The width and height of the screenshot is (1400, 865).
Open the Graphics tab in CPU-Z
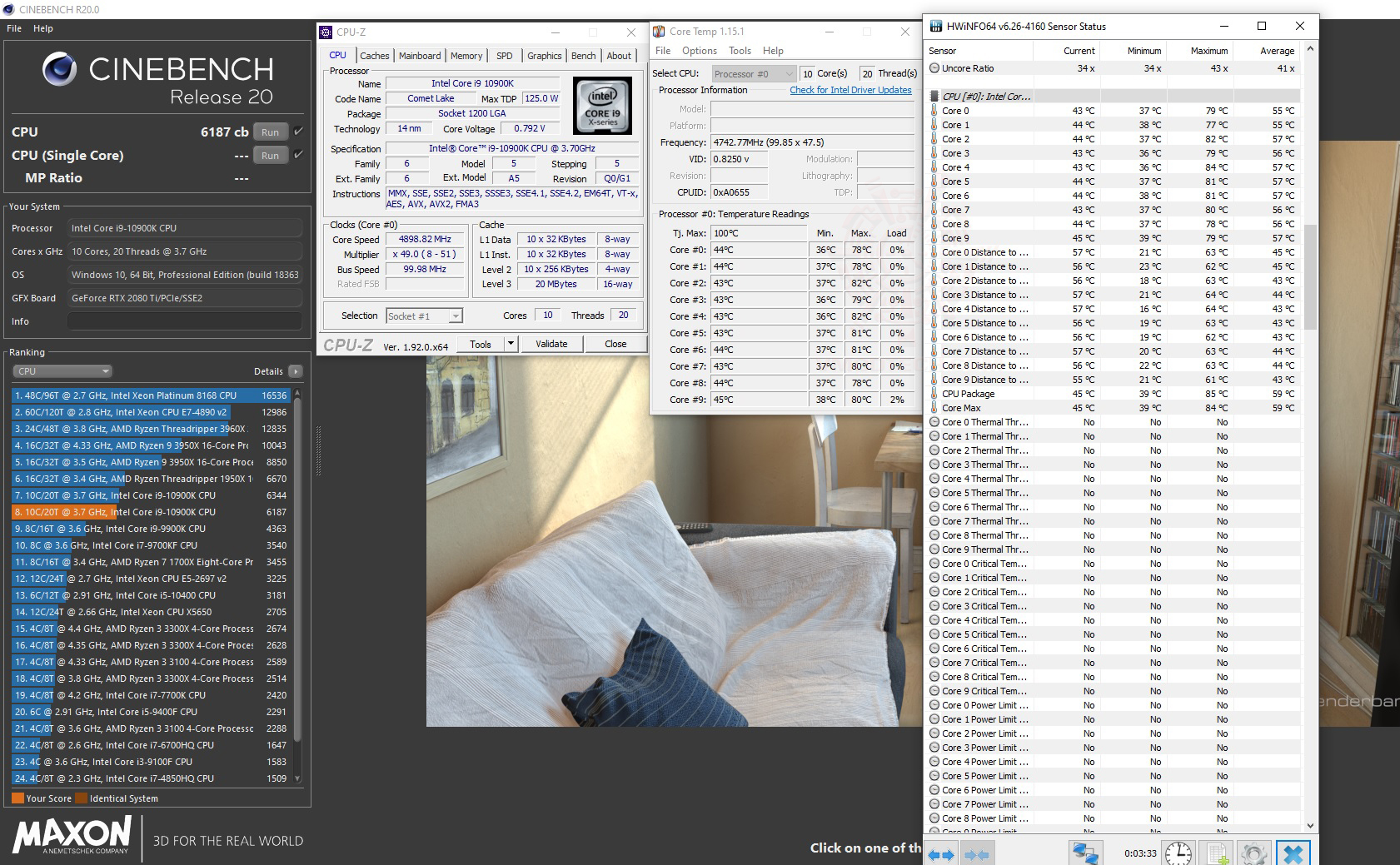(545, 56)
